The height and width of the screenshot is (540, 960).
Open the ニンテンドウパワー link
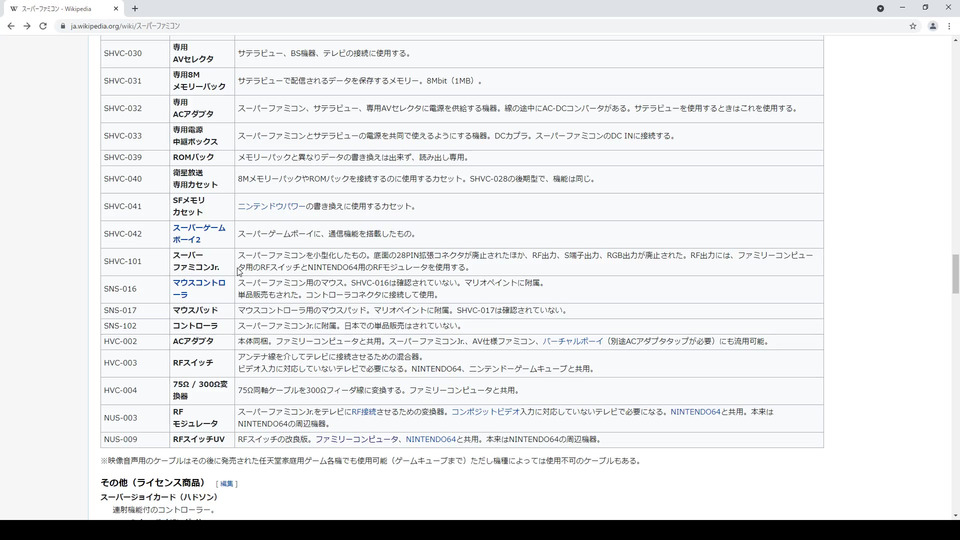(x=271, y=206)
